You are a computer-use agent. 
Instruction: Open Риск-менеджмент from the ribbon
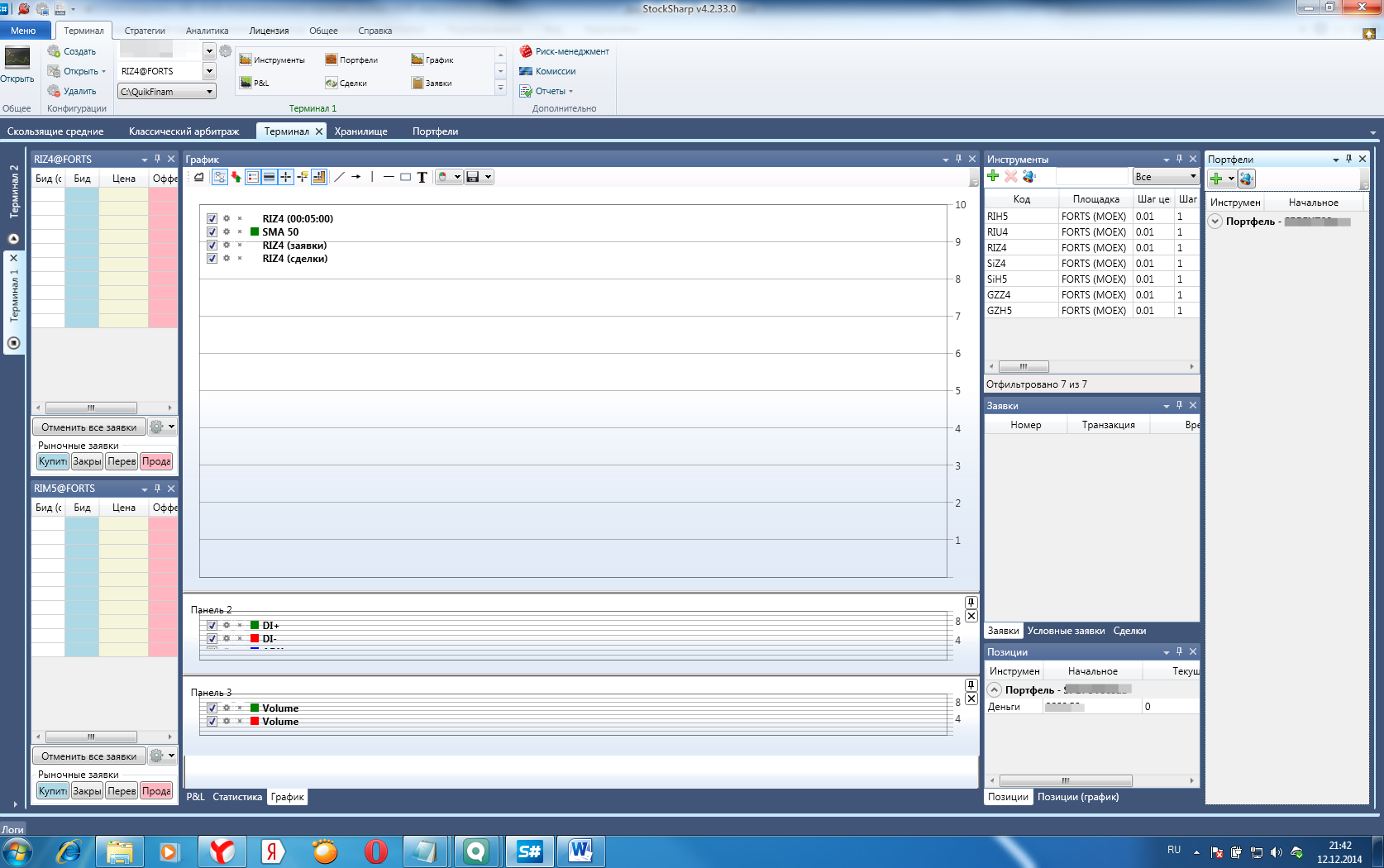pyautogui.click(x=564, y=51)
